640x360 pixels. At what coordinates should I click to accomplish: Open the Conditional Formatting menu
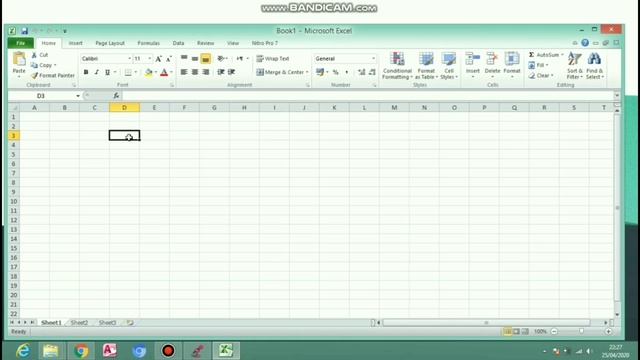point(397,65)
